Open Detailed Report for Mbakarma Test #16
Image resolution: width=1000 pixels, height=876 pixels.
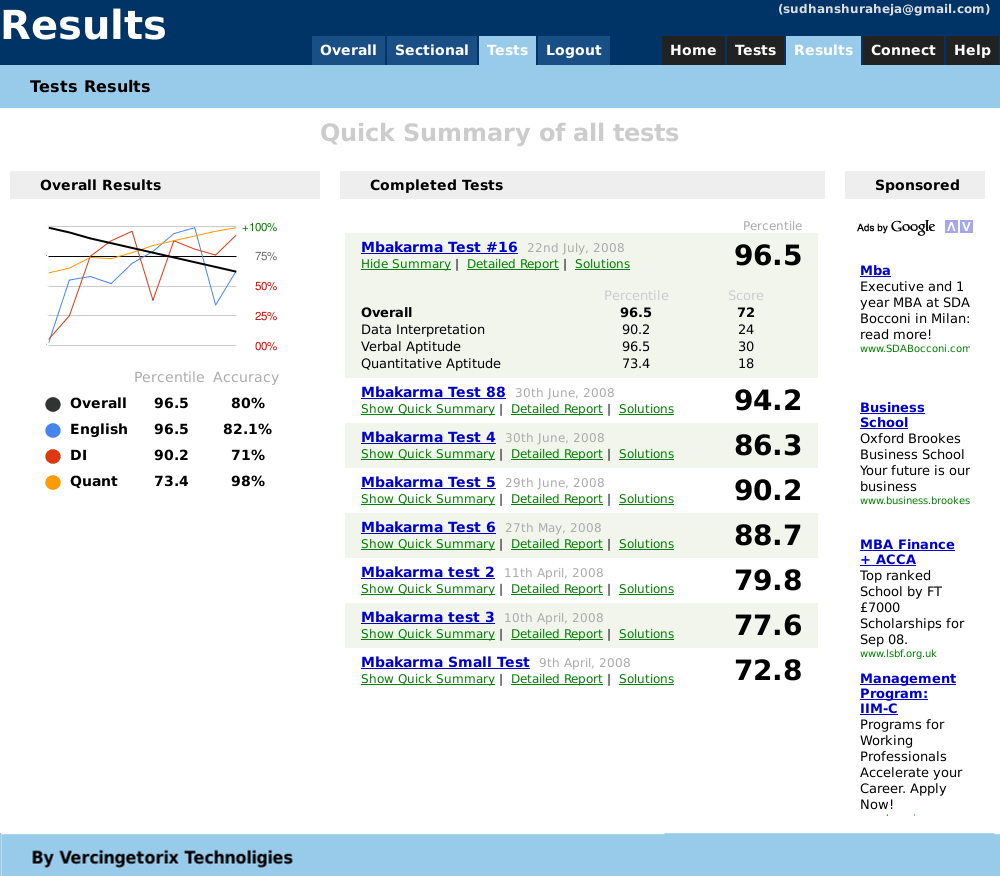click(513, 264)
